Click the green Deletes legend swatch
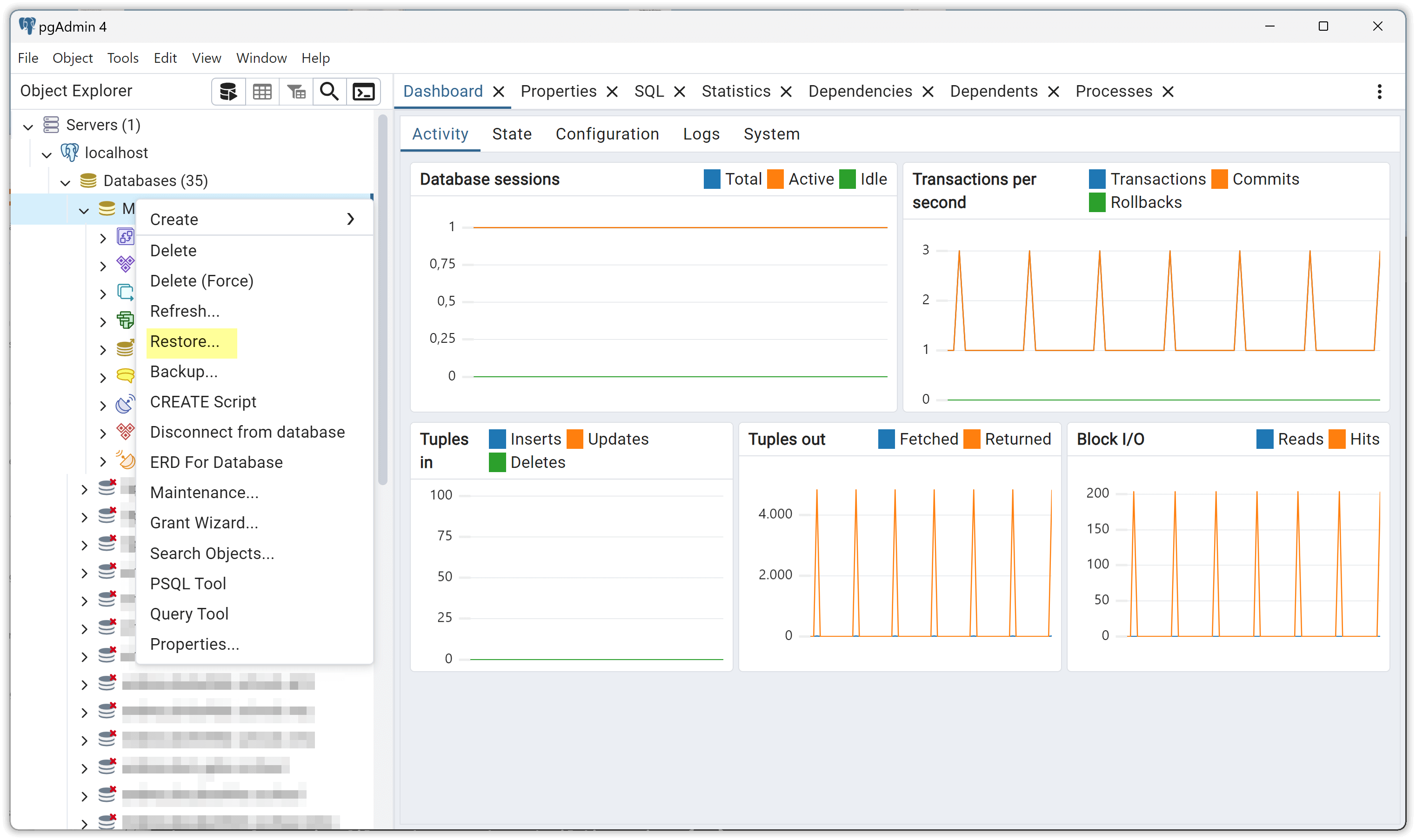Viewport: 1416px width, 840px height. click(496, 462)
